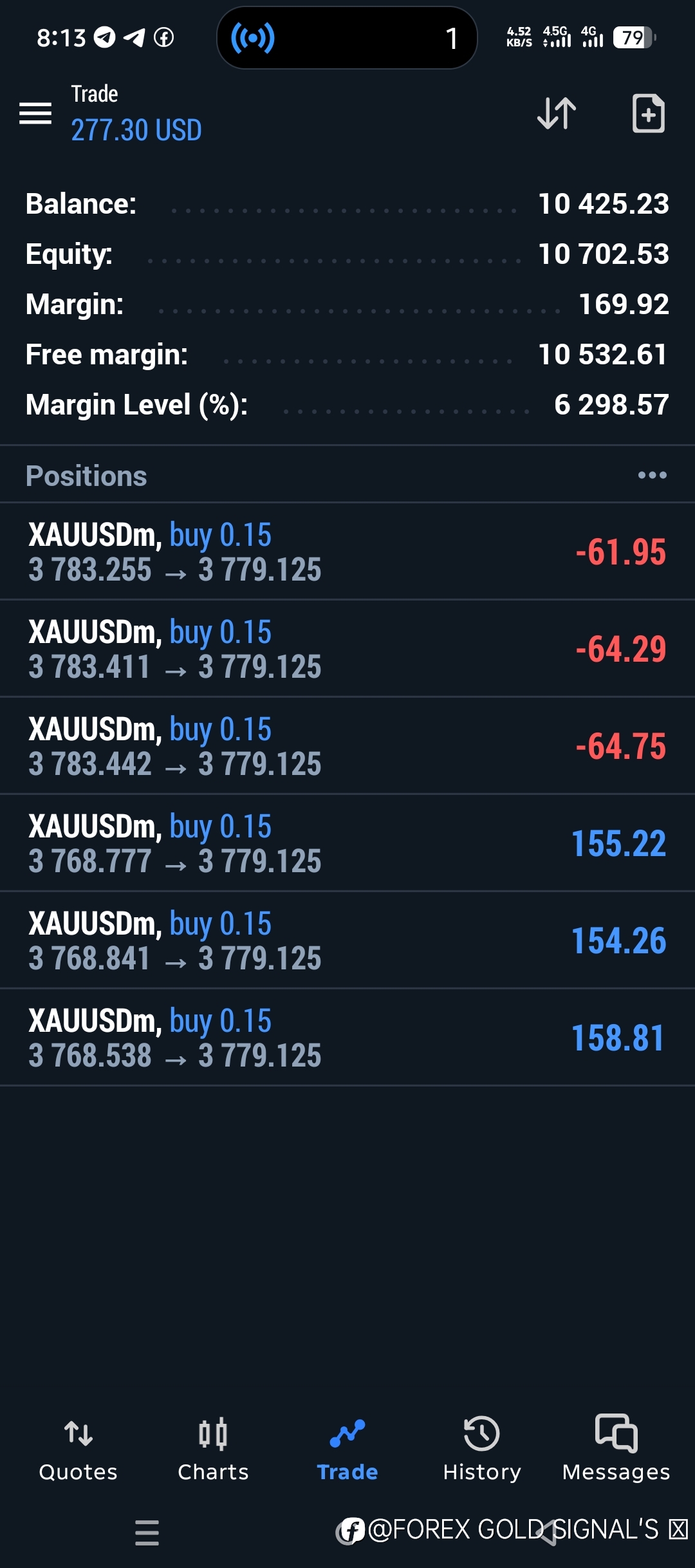Image resolution: width=695 pixels, height=1568 pixels.
Task: Tap the Balance row value 10 425.23
Action: [x=603, y=204]
